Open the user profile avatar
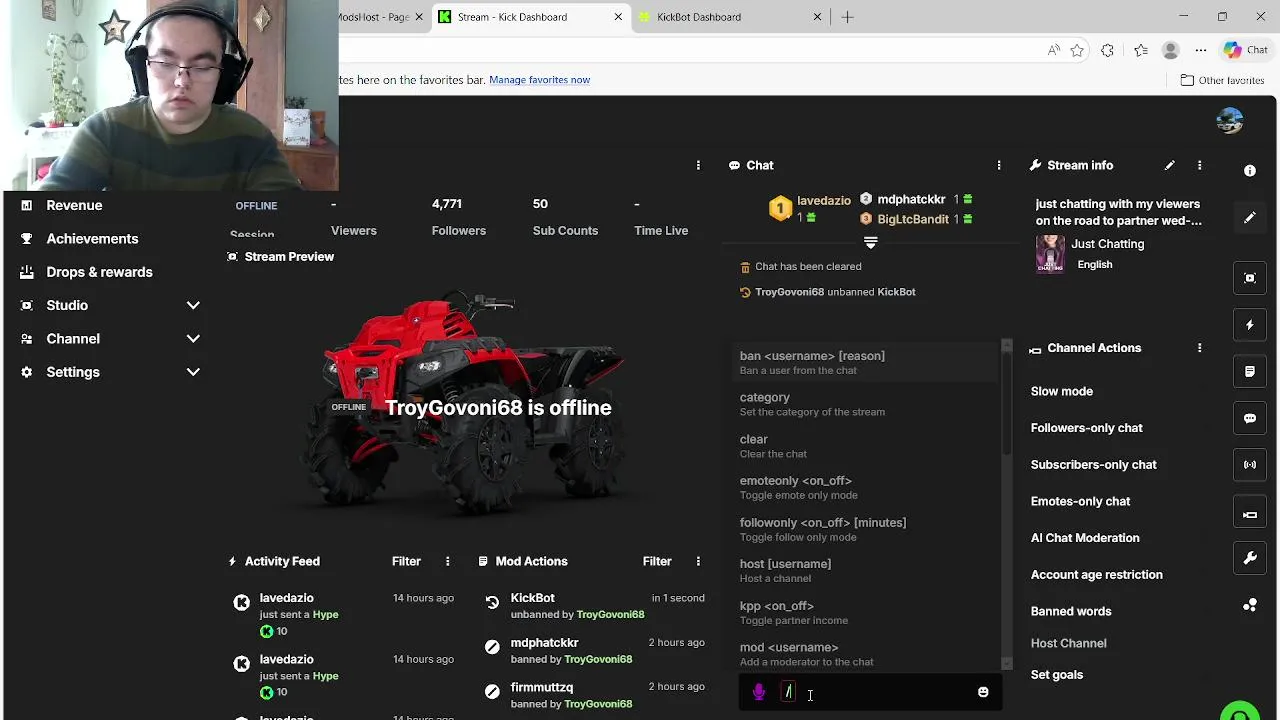Image resolution: width=1280 pixels, height=720 pixels. pos(1229,121)
